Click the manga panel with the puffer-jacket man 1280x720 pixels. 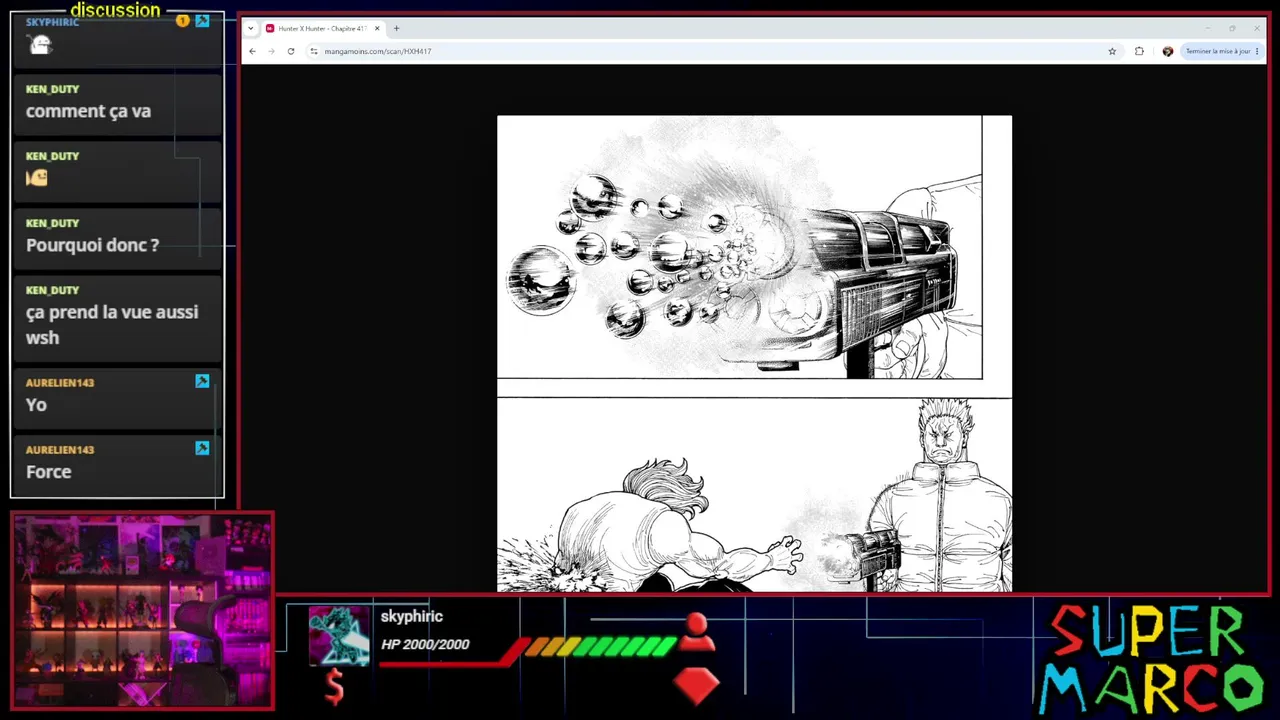click(755, 495)
